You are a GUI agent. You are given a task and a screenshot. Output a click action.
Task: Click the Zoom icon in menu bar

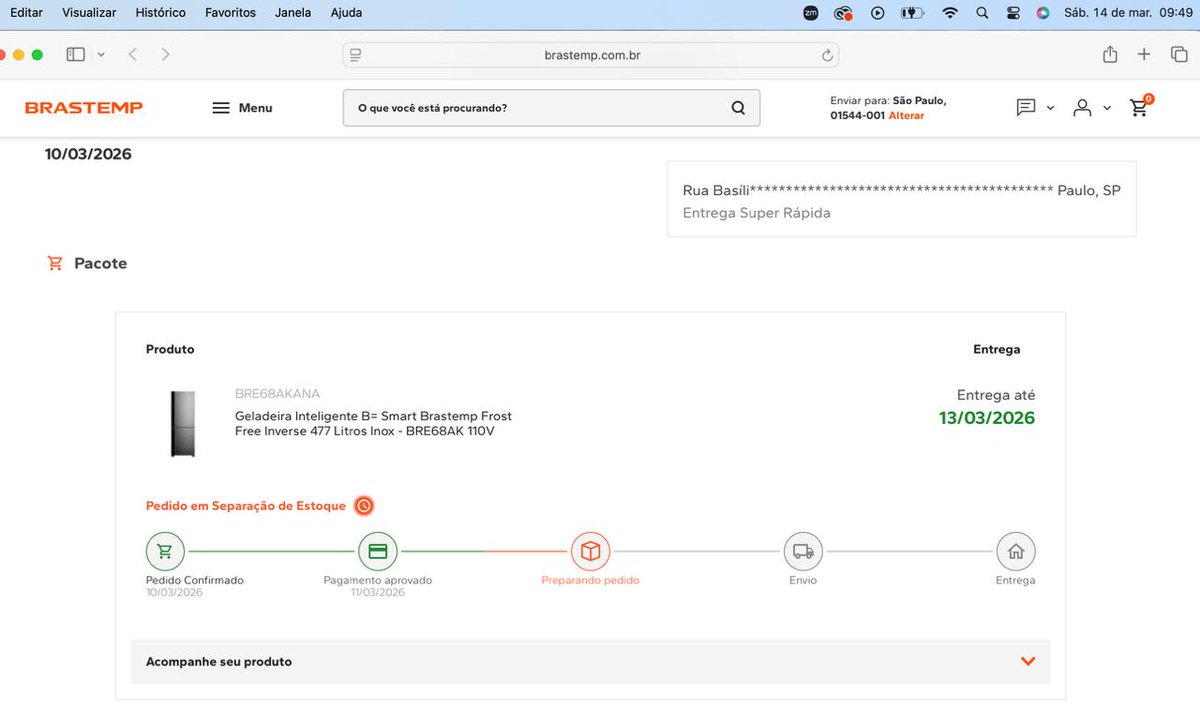click(x=811, y=13)
